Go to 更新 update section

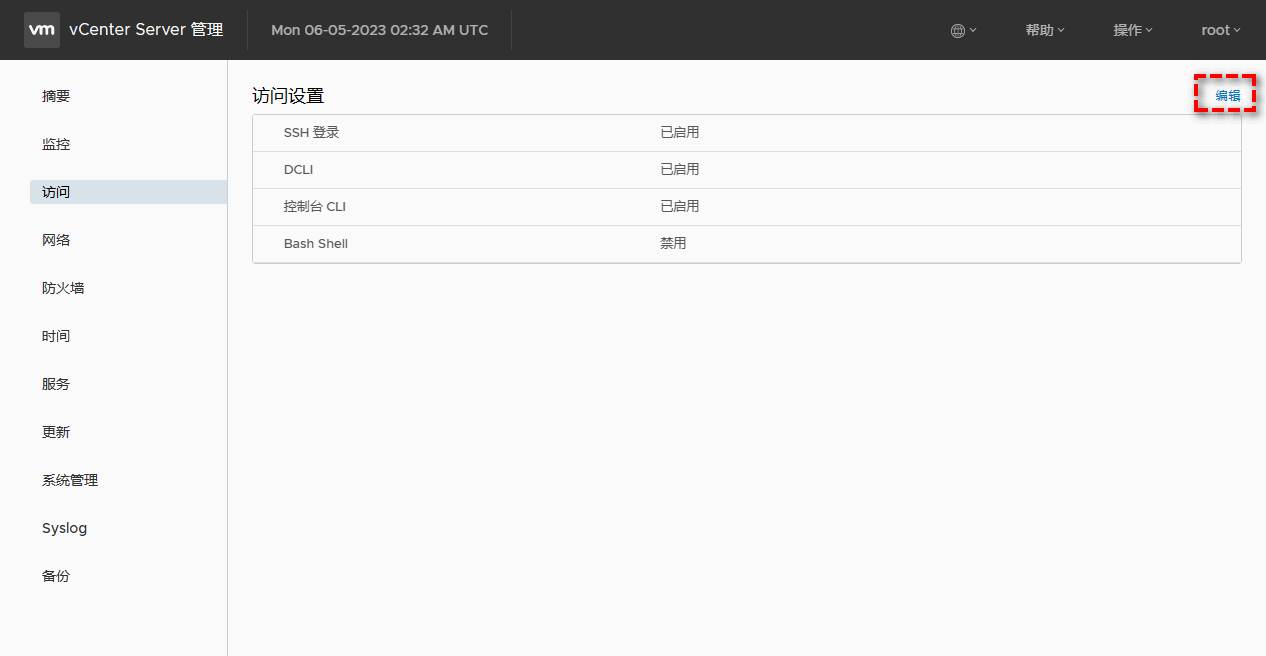56,432
